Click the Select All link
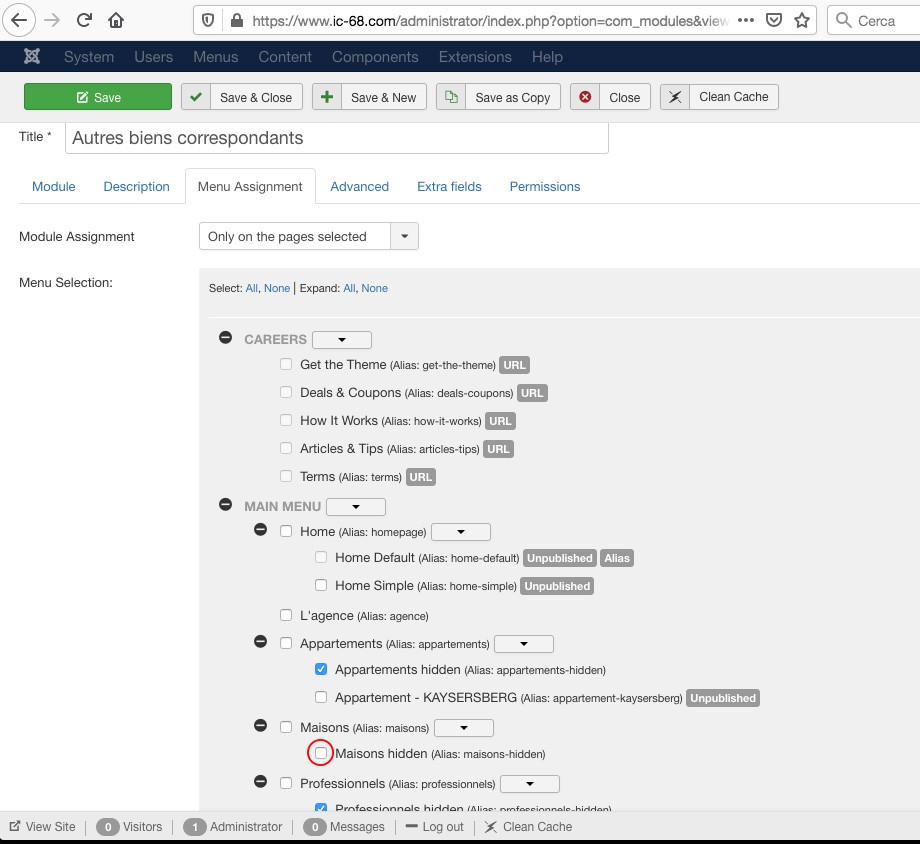This screenshot has height=844, width=920. point(251,288)
